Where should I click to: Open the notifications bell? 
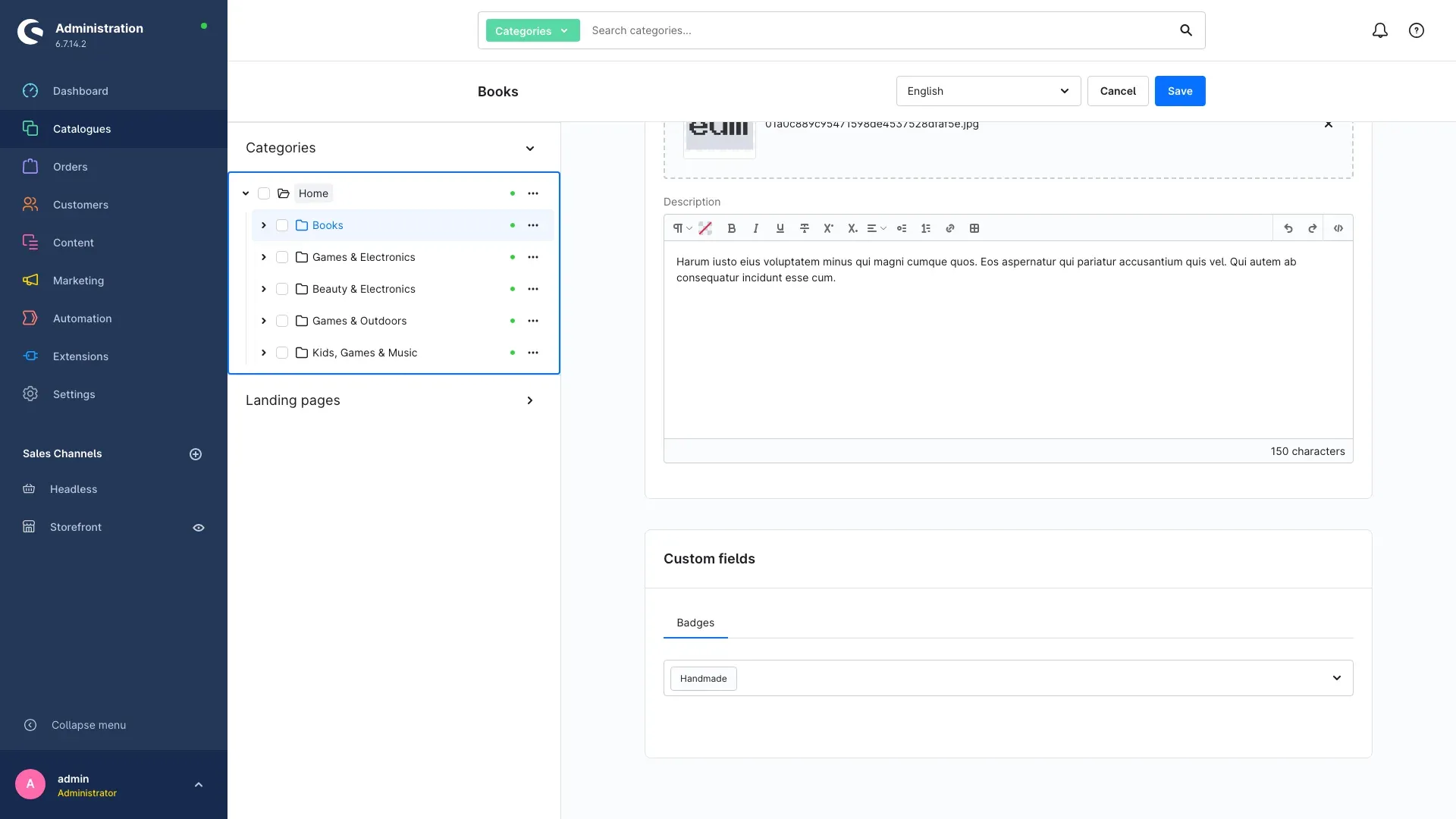tap(1380, 30)
